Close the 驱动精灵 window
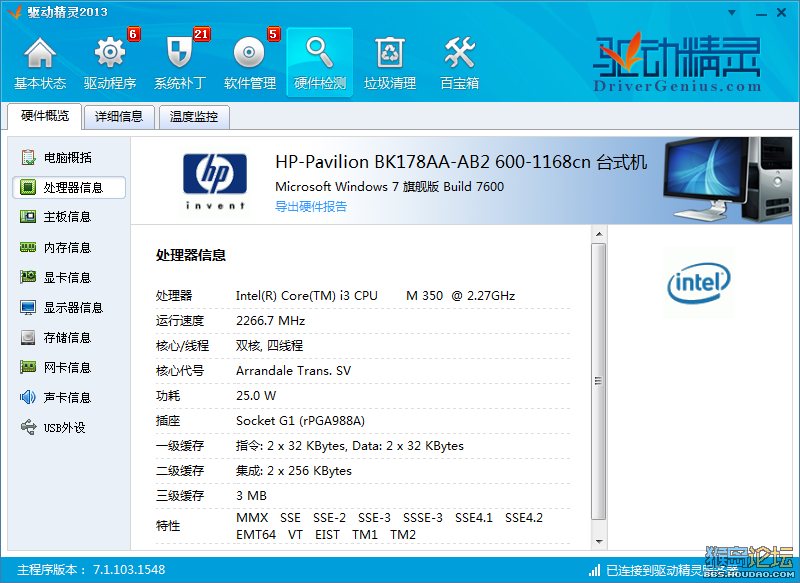The height and width of the screenshot is (583, 800). [x=781, y=13]
